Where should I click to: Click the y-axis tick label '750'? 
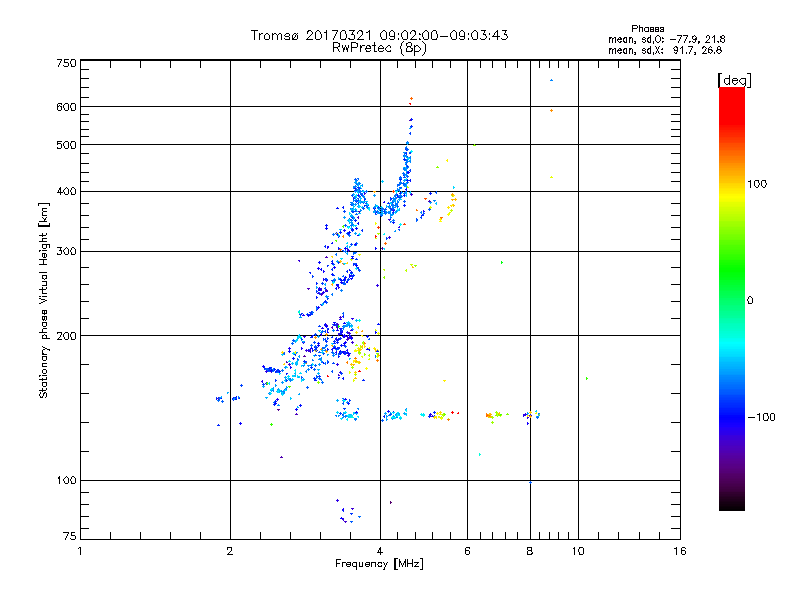coord(66,63)
